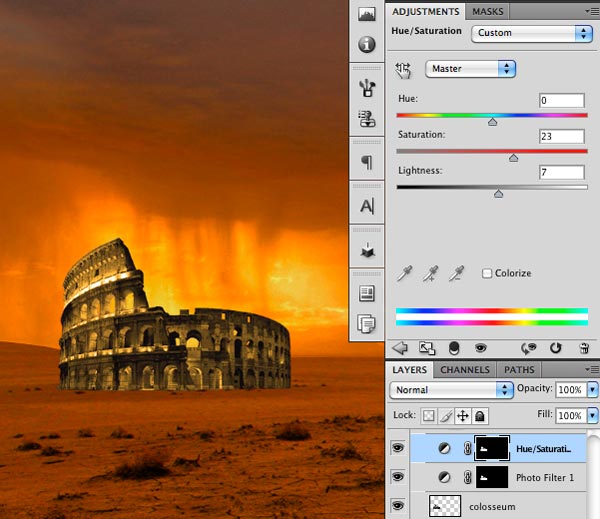The height and width of the screenshot is (519, 600).
Task: Toggle Lock image pixels brush
Action: 446,416
